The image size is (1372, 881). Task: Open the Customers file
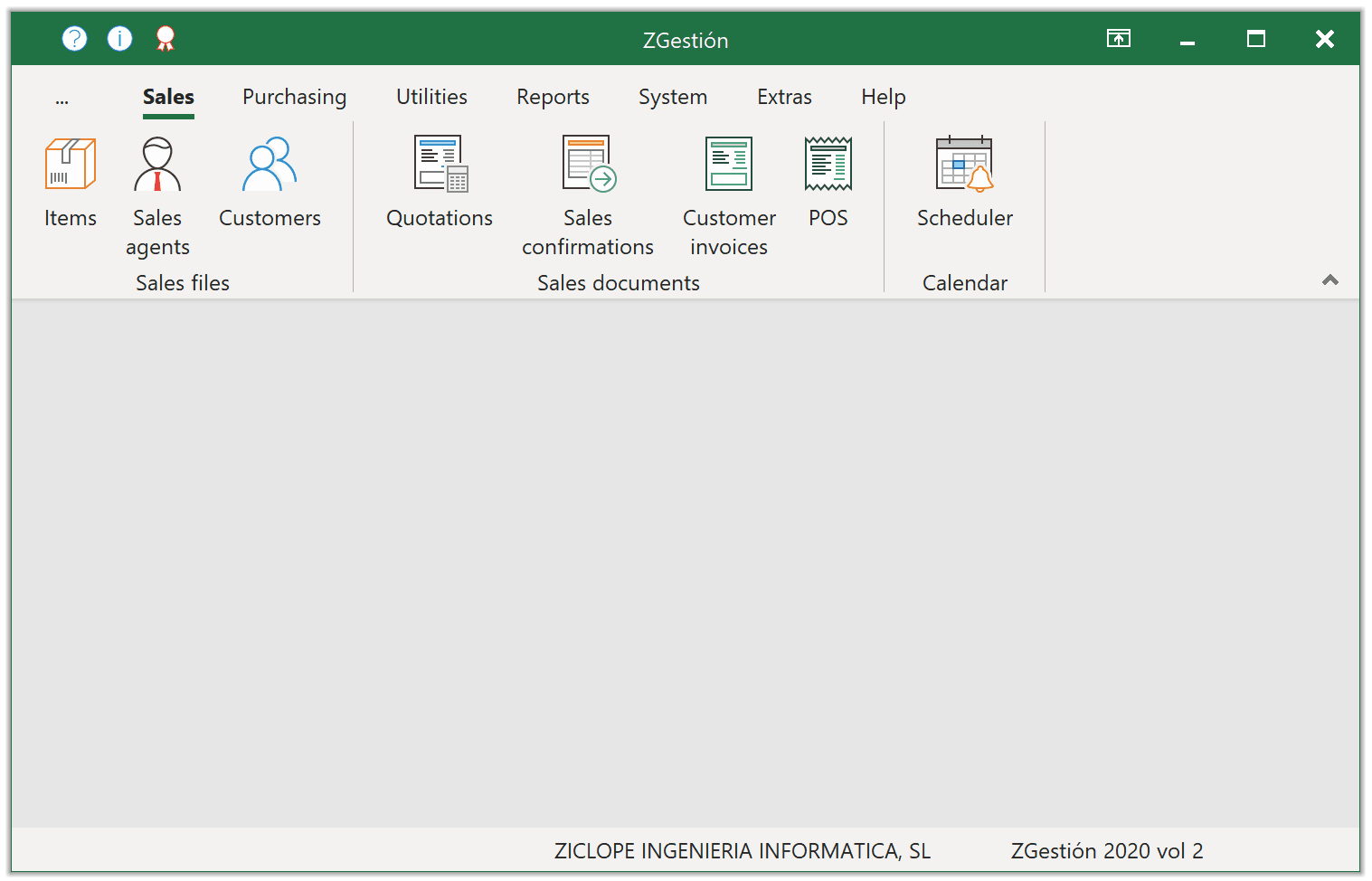pyautogui.click(x=270, y=165)
